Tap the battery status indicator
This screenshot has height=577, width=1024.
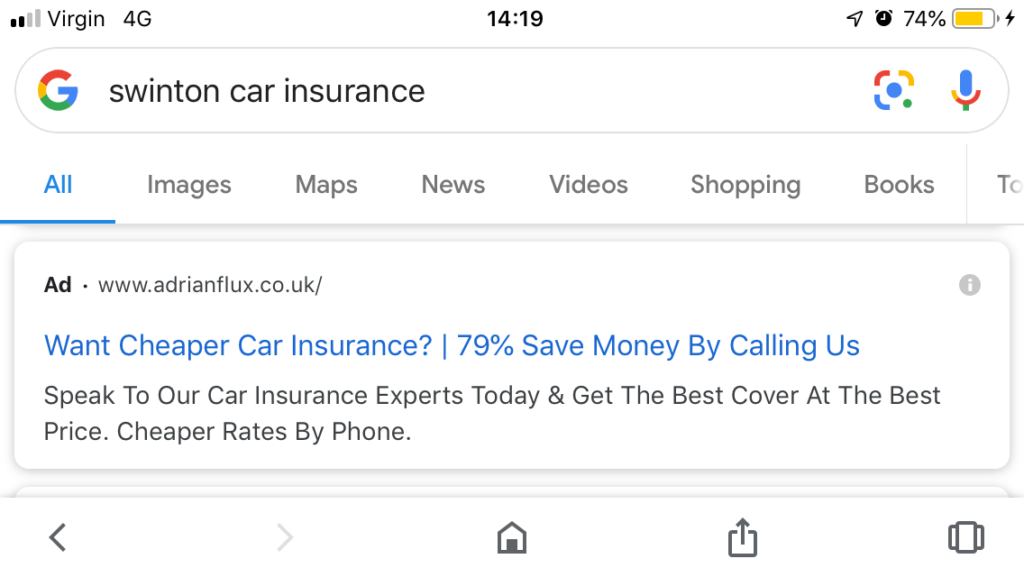coord(974,19)
